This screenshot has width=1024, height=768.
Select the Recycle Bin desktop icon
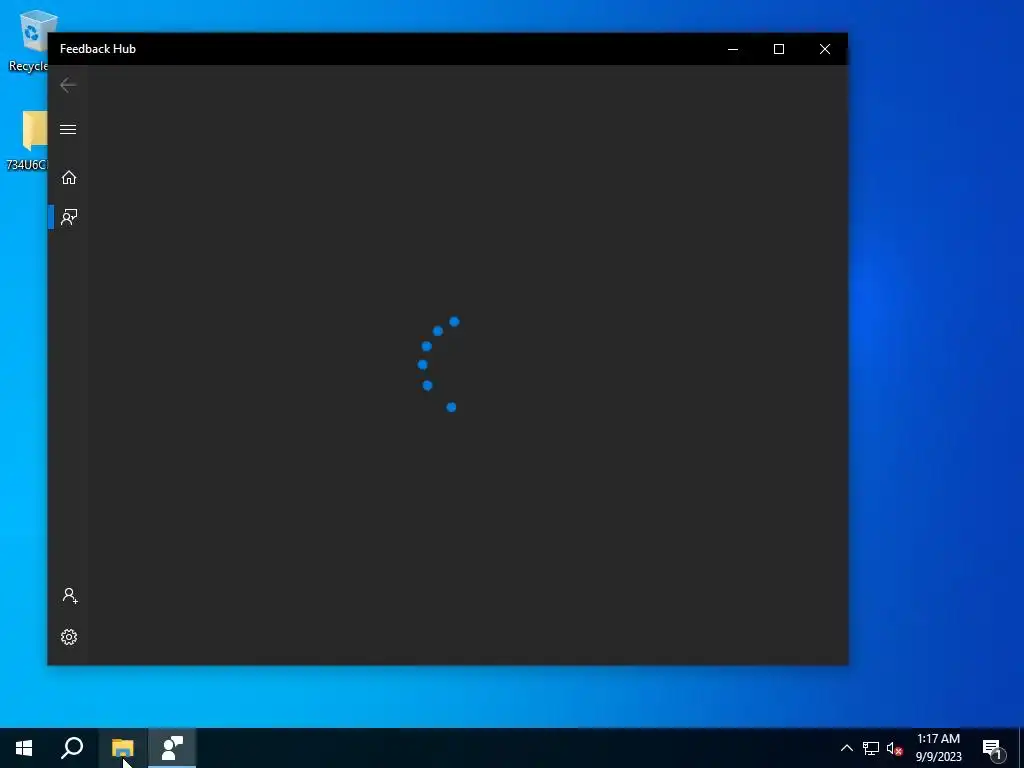[29, 41]
